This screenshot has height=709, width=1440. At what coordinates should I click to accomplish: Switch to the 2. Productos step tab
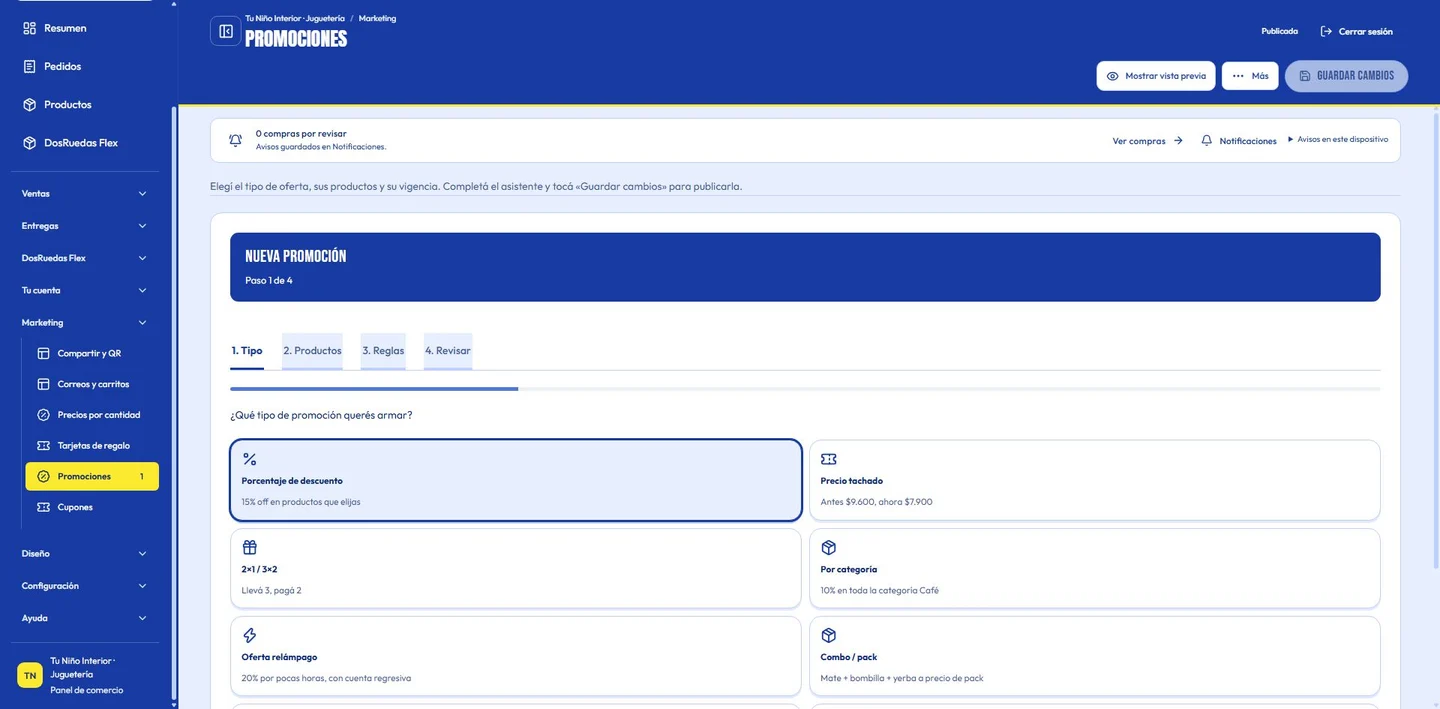tap(312, 351)
